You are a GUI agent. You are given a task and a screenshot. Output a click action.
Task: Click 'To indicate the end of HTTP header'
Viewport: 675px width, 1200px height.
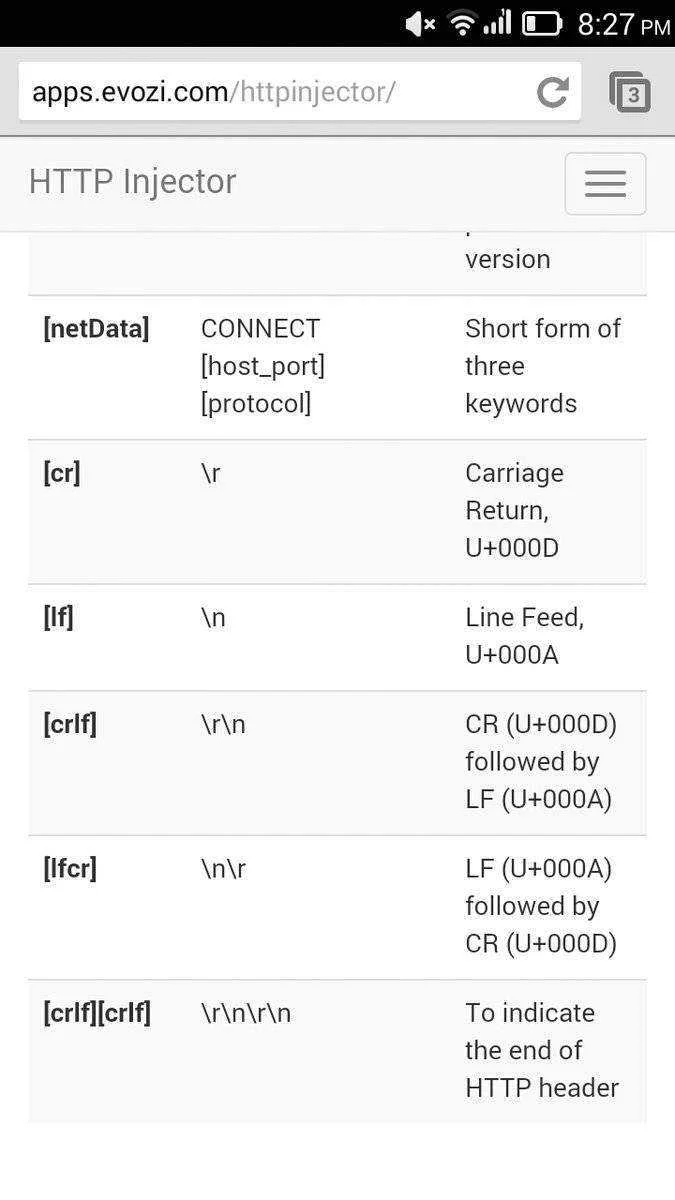point(542,1050)
